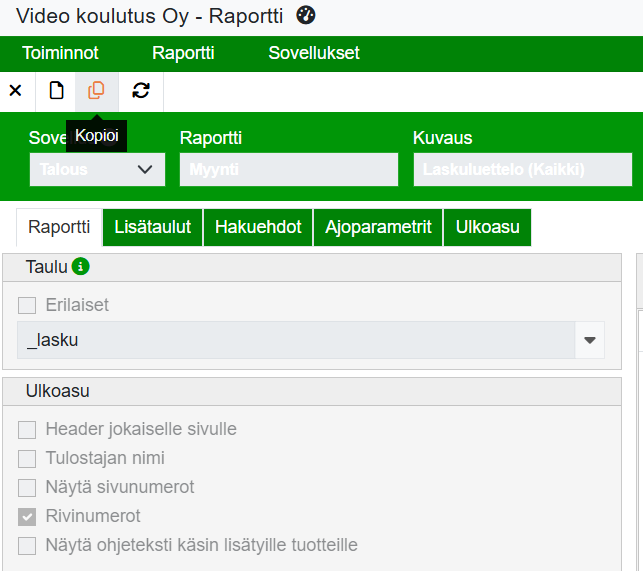Viewport: 643px width, 571px height.
Task: Click the close X toolbar icon
Action: [x=15, y=91]
